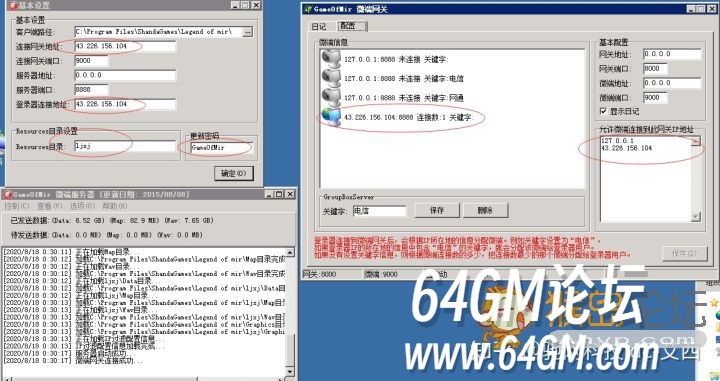The width and height of the screenshot is (720, 381).
Task: Open the client path browse button
Action: (248, 32)
